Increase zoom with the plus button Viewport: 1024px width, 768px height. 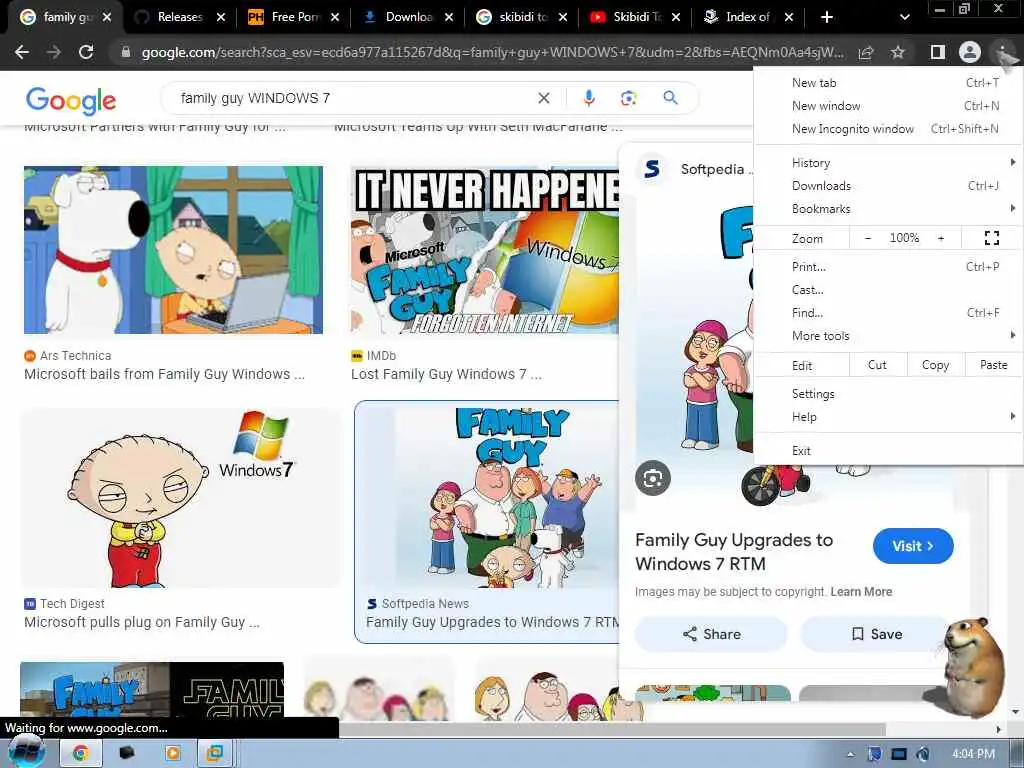[941, 238]
